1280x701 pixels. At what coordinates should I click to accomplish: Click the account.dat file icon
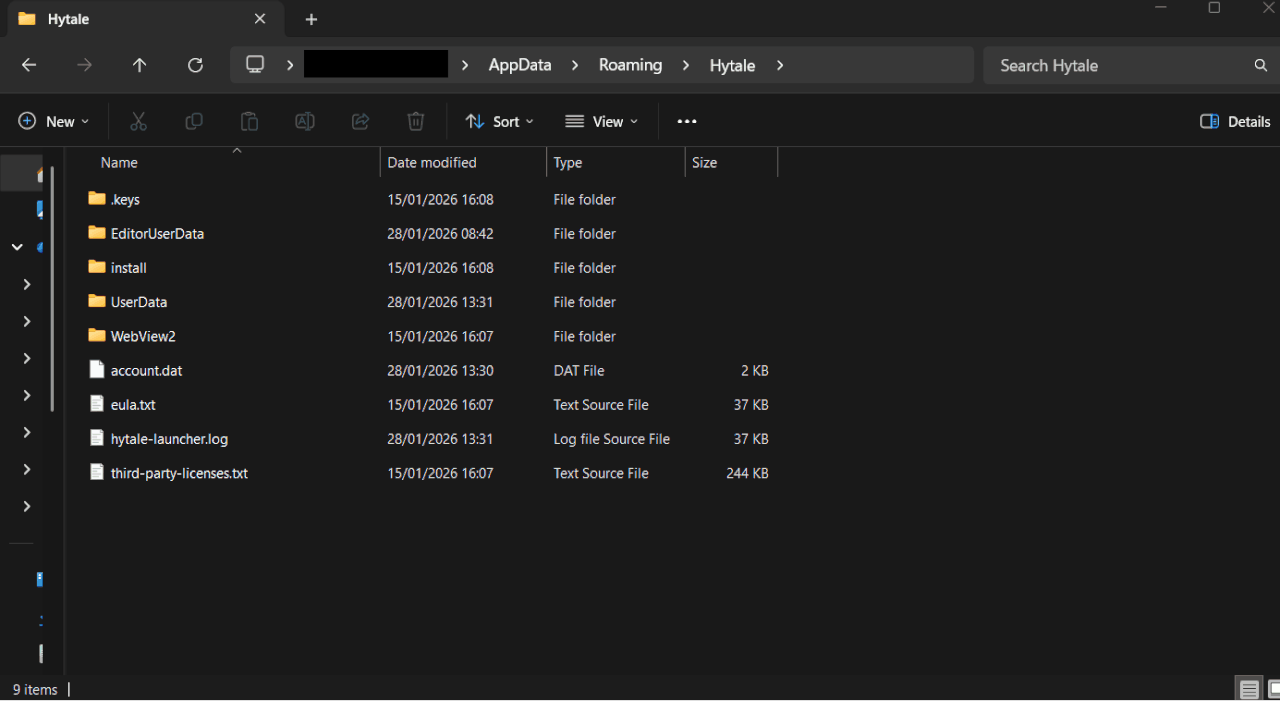[97, 370]
